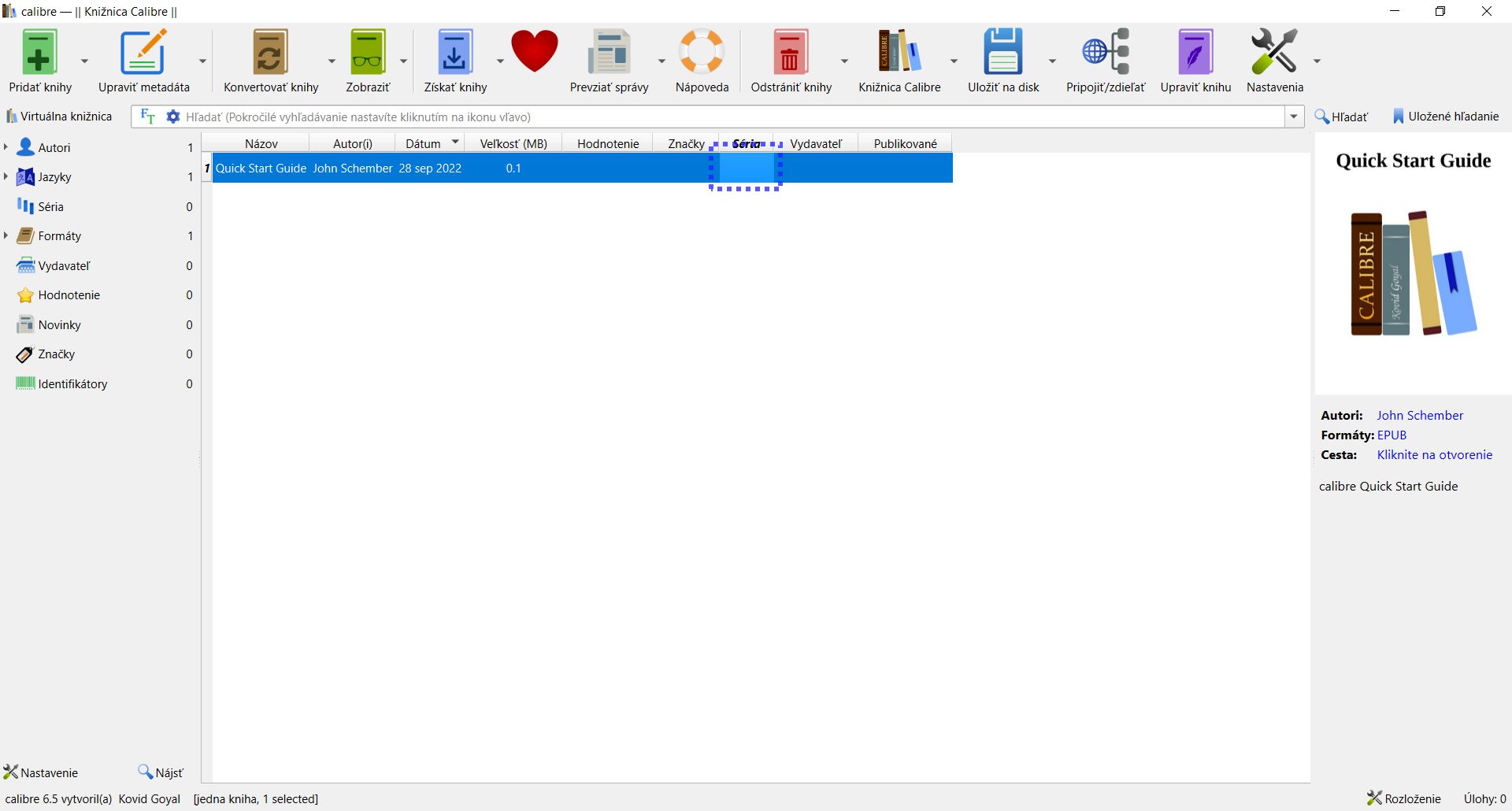Click Kliknite na otvorenie path link
This screenshot has width=1512, height=811.
[1434, 454]
